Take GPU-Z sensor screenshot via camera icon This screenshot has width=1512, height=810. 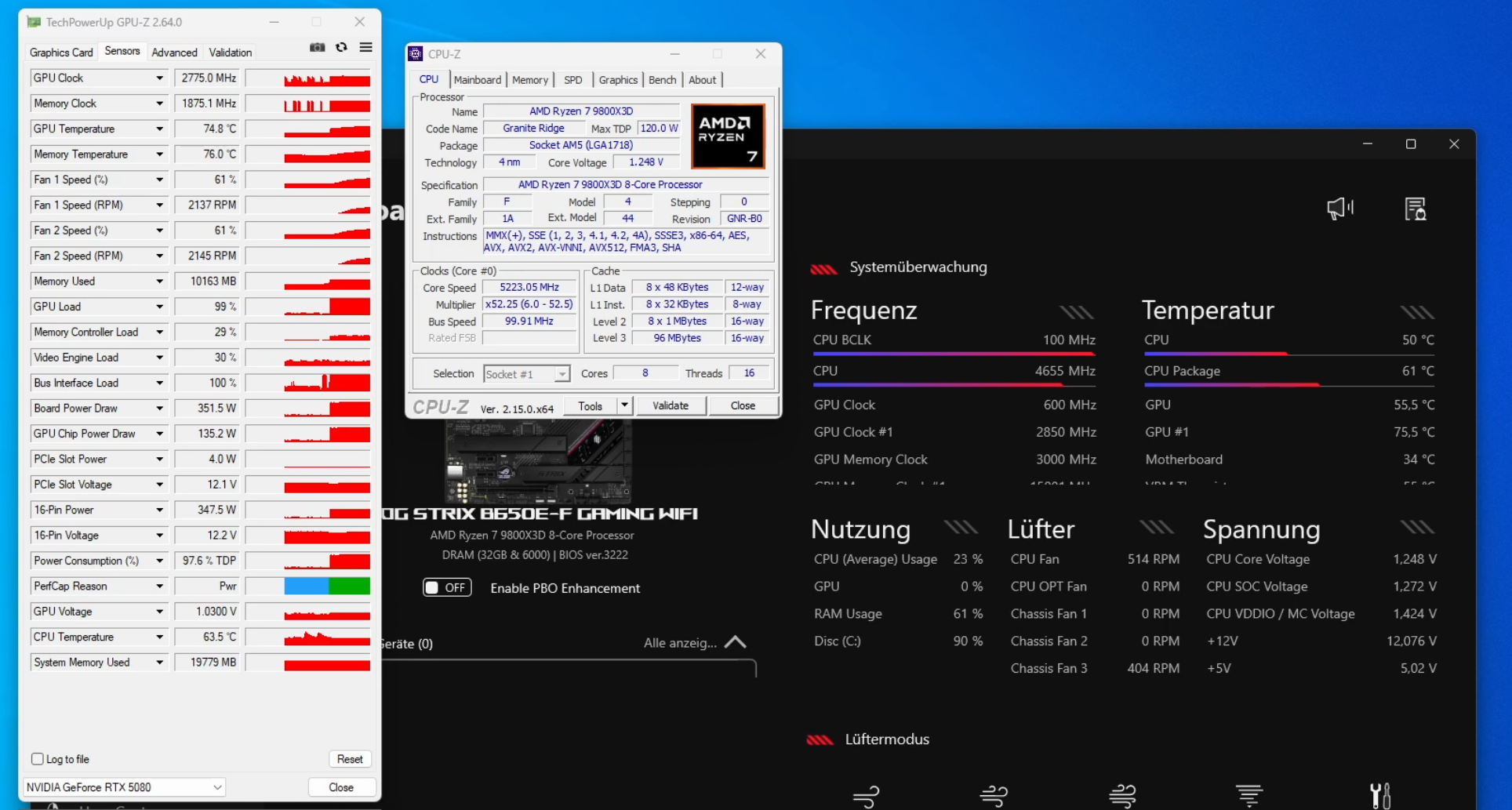(317, 47)
